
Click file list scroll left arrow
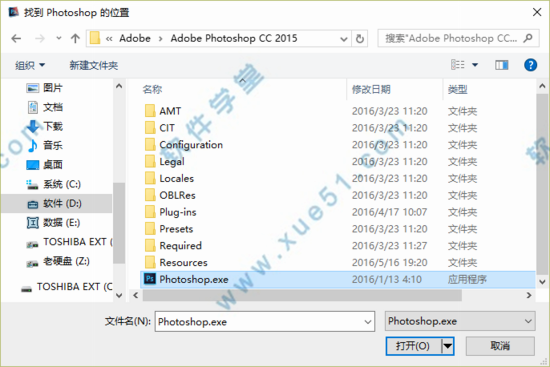pos(136,295)
